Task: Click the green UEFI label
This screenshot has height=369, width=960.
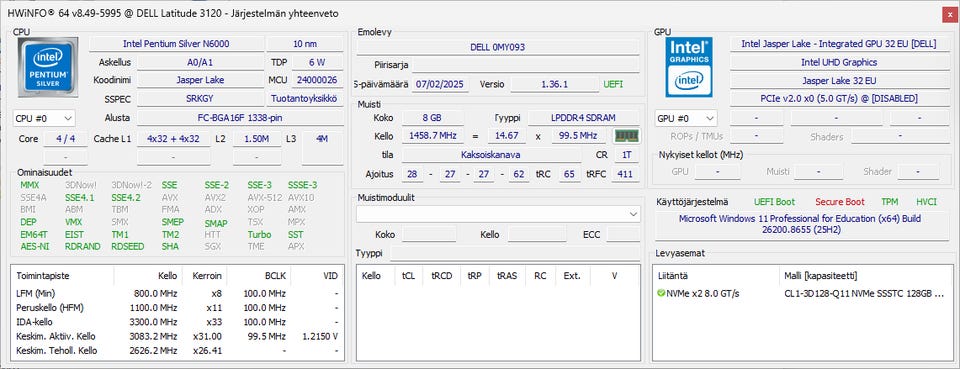Action: (613, 84)
